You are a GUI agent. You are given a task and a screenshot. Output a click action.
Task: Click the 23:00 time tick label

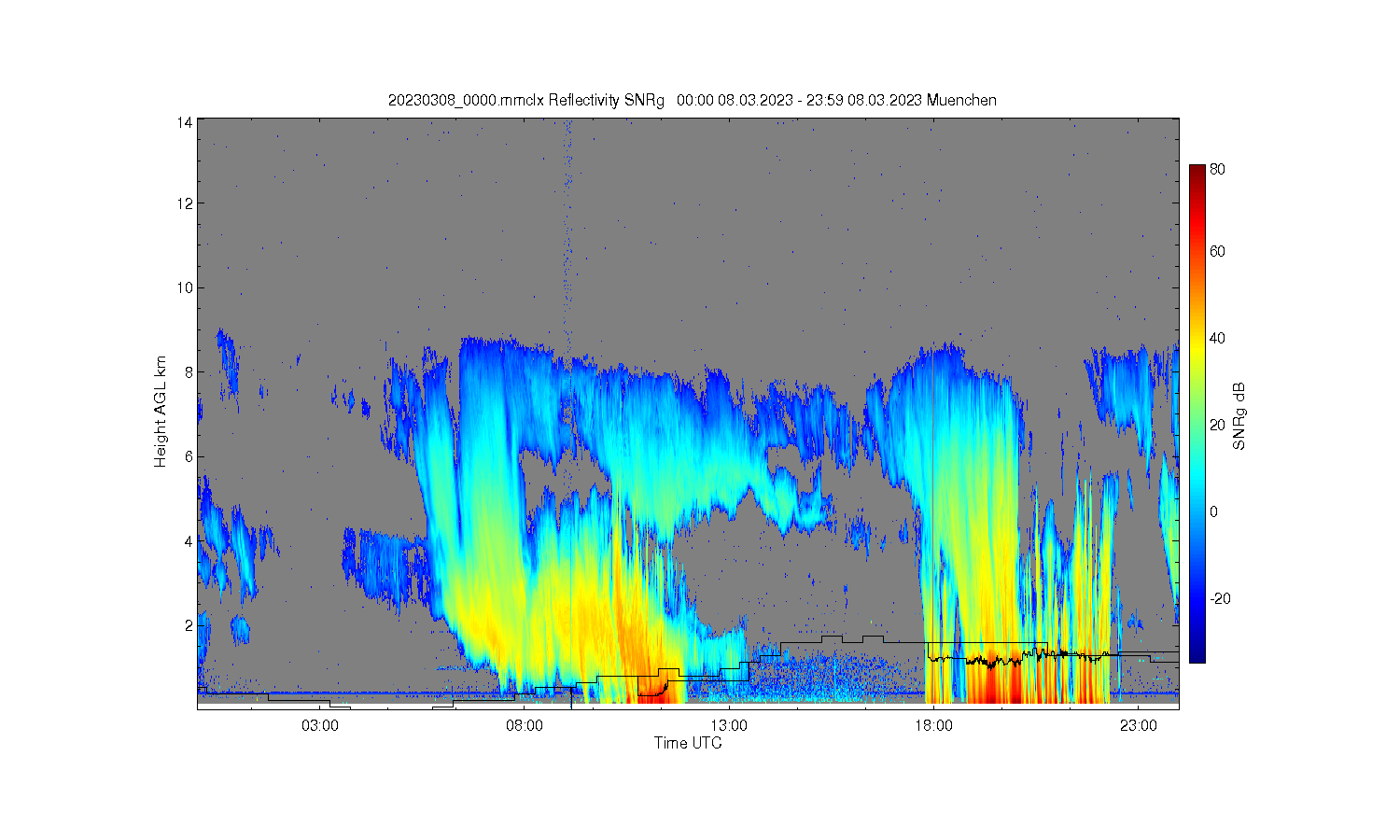click(x=1139, y=725)
